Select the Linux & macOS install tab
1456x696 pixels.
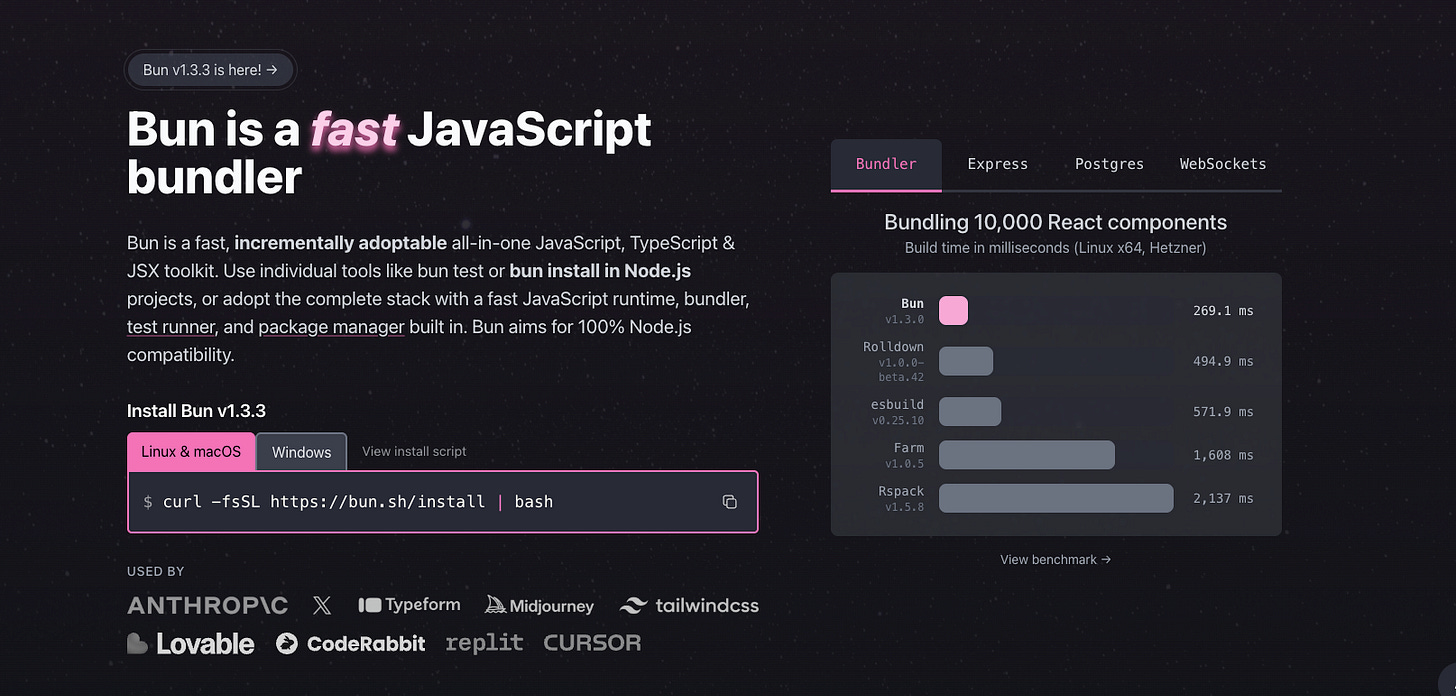tap(191, 451)
